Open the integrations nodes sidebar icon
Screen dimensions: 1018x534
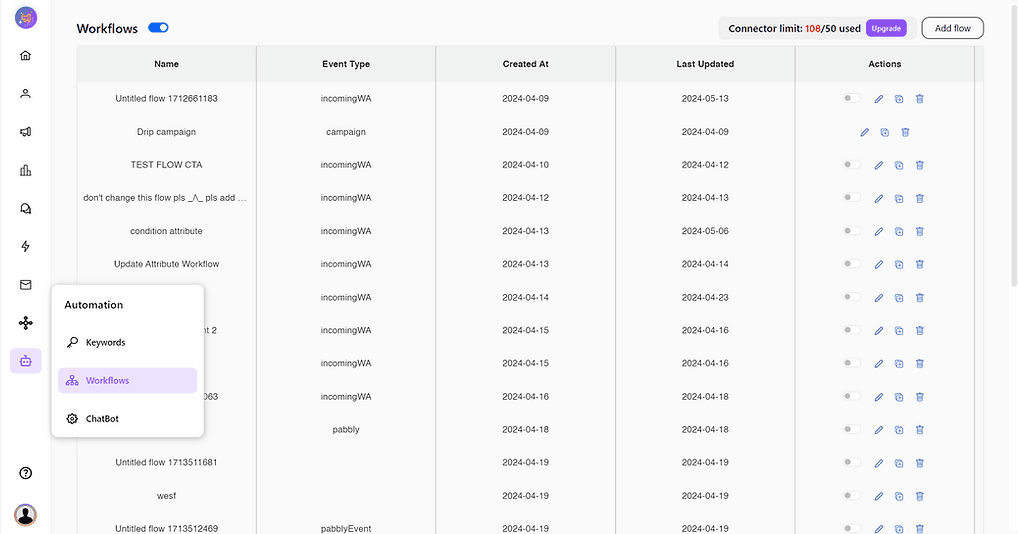click(x=25, y=322)
